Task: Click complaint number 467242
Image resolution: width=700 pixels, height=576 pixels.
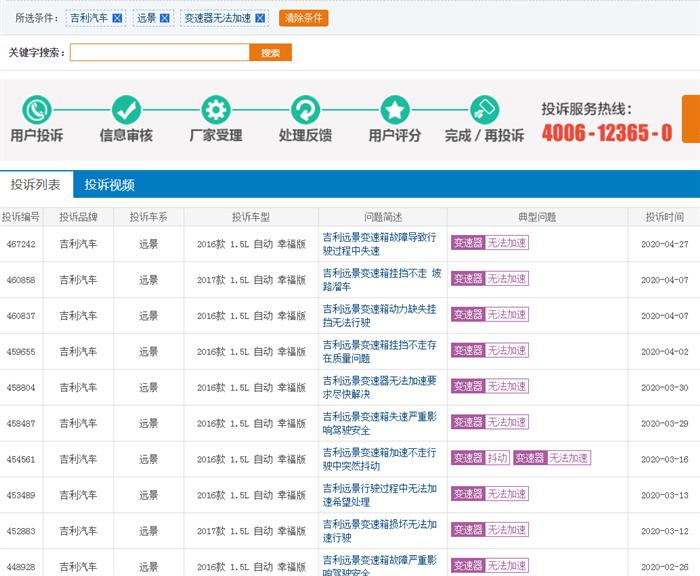Action: point(21,244)
